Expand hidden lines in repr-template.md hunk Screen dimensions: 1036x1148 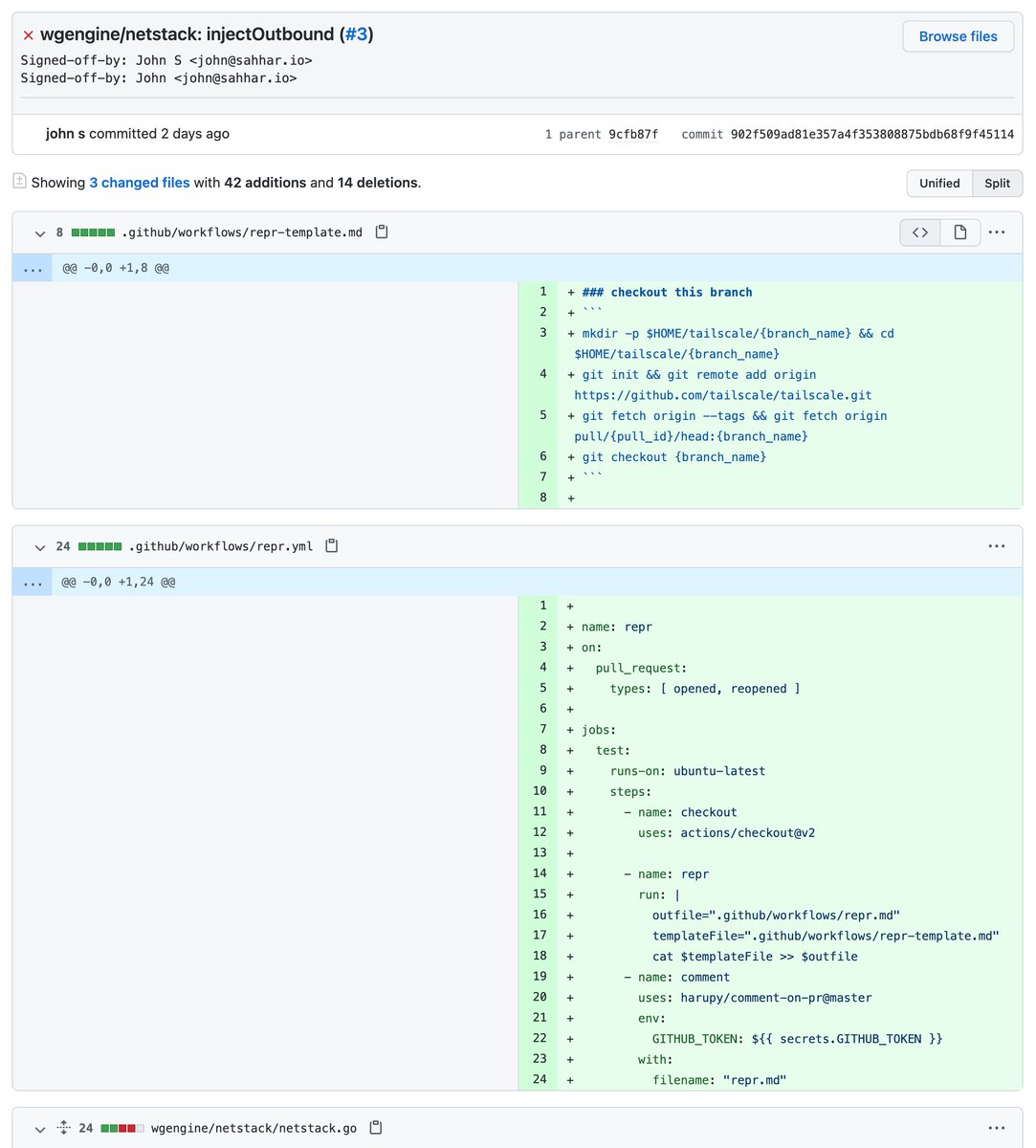(x=33, y=269)
